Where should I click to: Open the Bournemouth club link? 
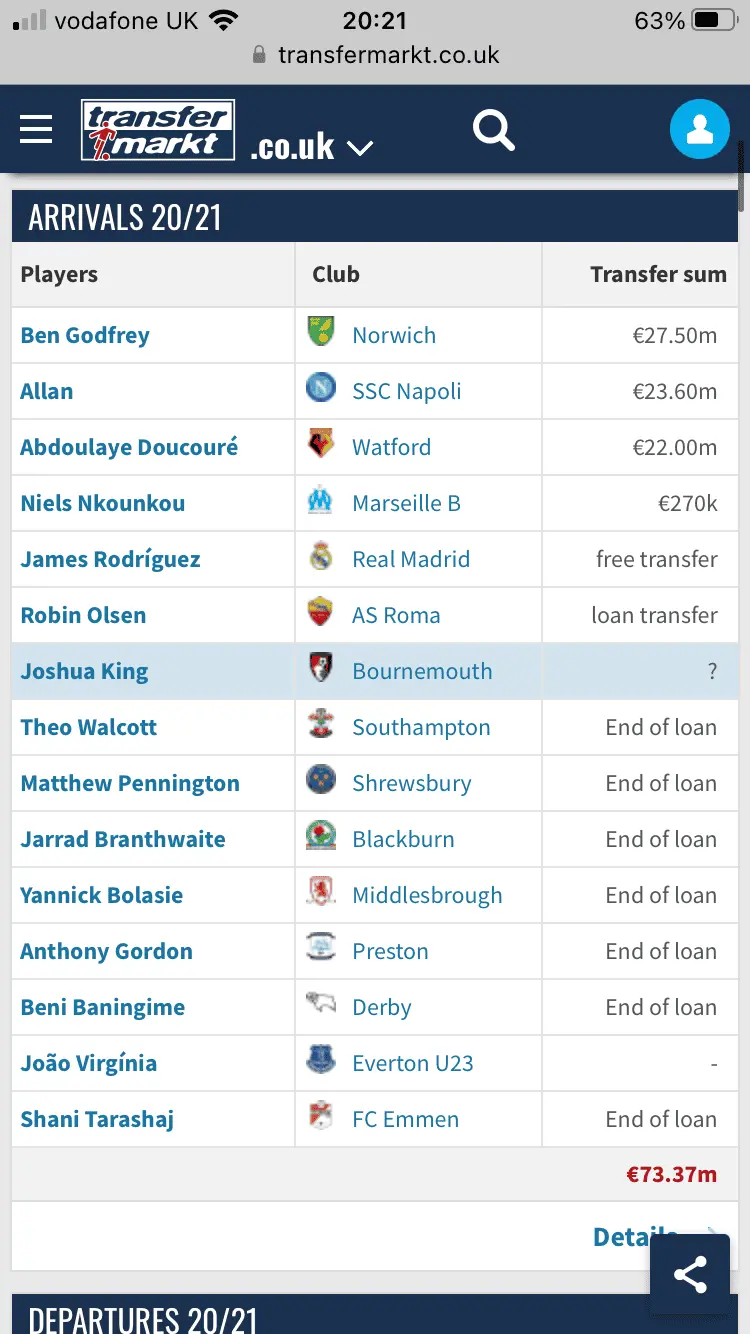pyautogui.click(x=422, y=671)
